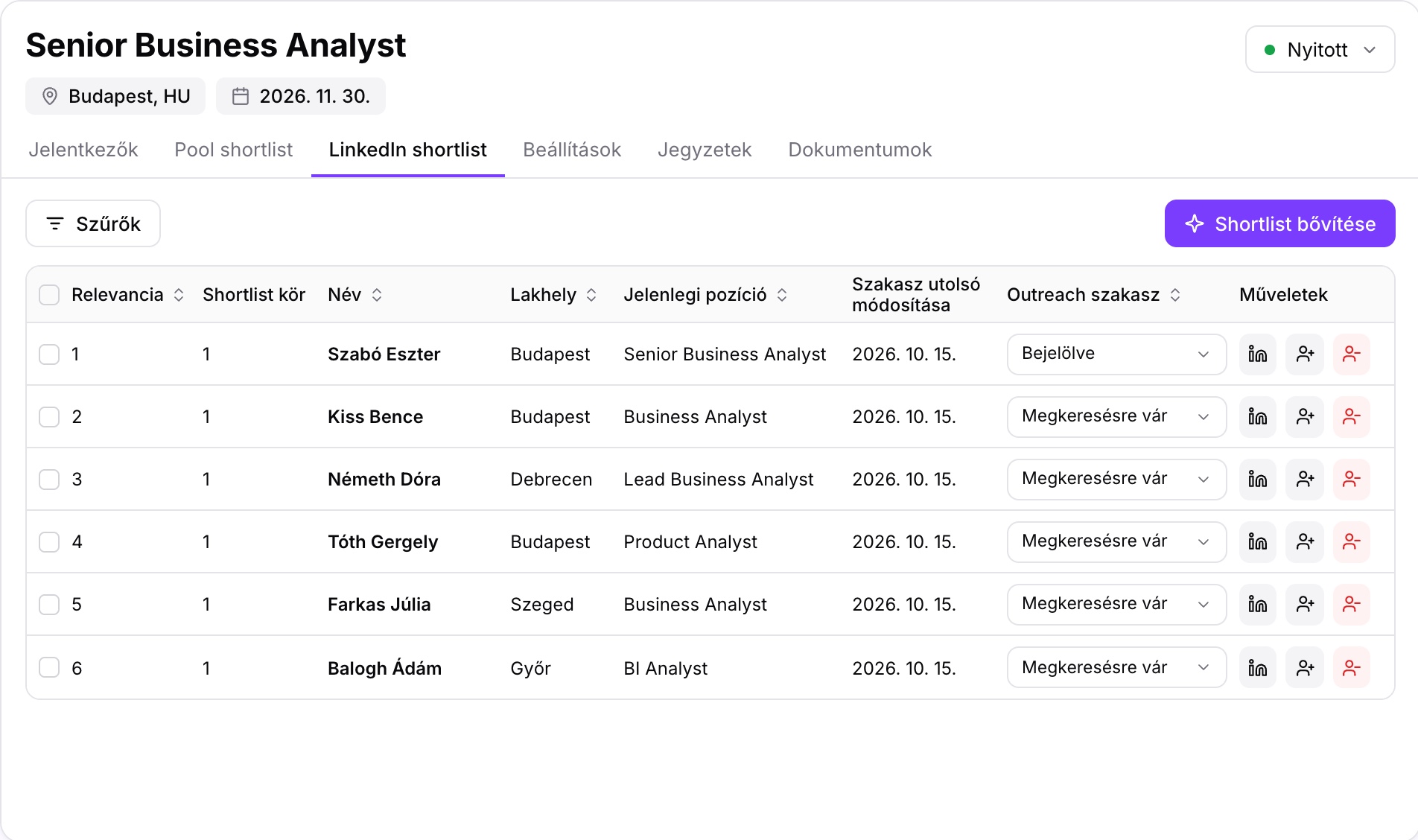Image resolution: width=1418 pixels, height=840 pixels.
Task: Toggle the select-all header checkbox
Action: pos(49,295)
